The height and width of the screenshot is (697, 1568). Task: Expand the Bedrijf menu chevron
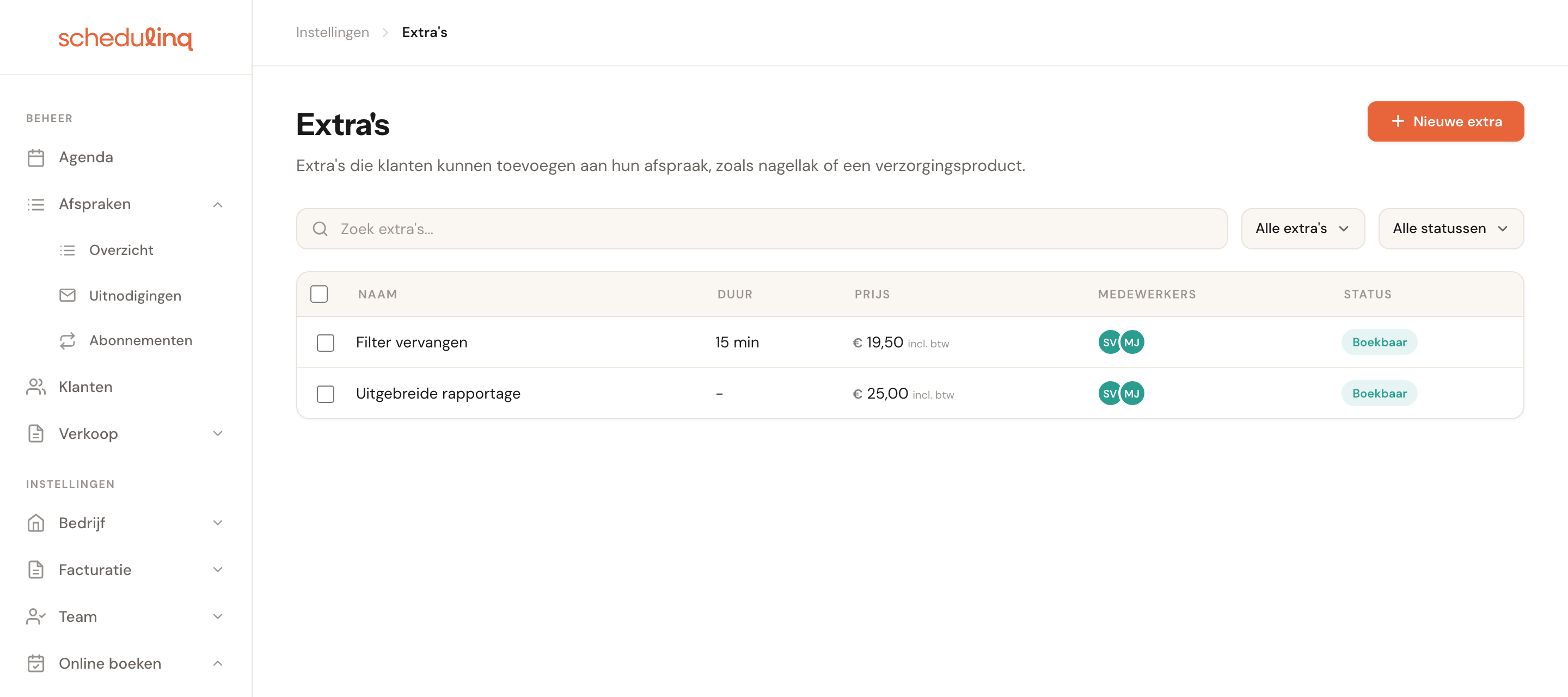point(218,523)
